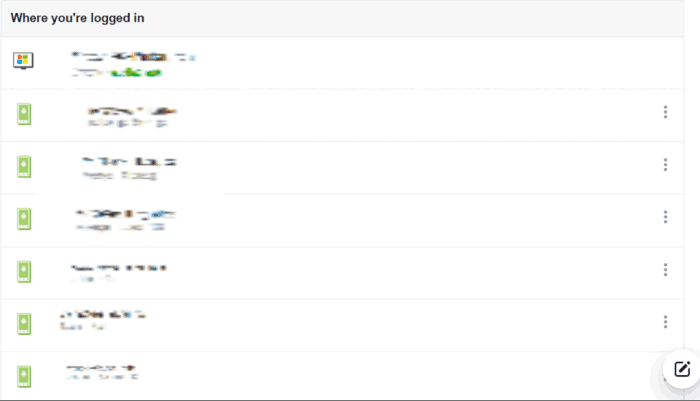The image size is (700, 401).
Task: Click the fifth Android device icon
Action: tap(24, 324)
